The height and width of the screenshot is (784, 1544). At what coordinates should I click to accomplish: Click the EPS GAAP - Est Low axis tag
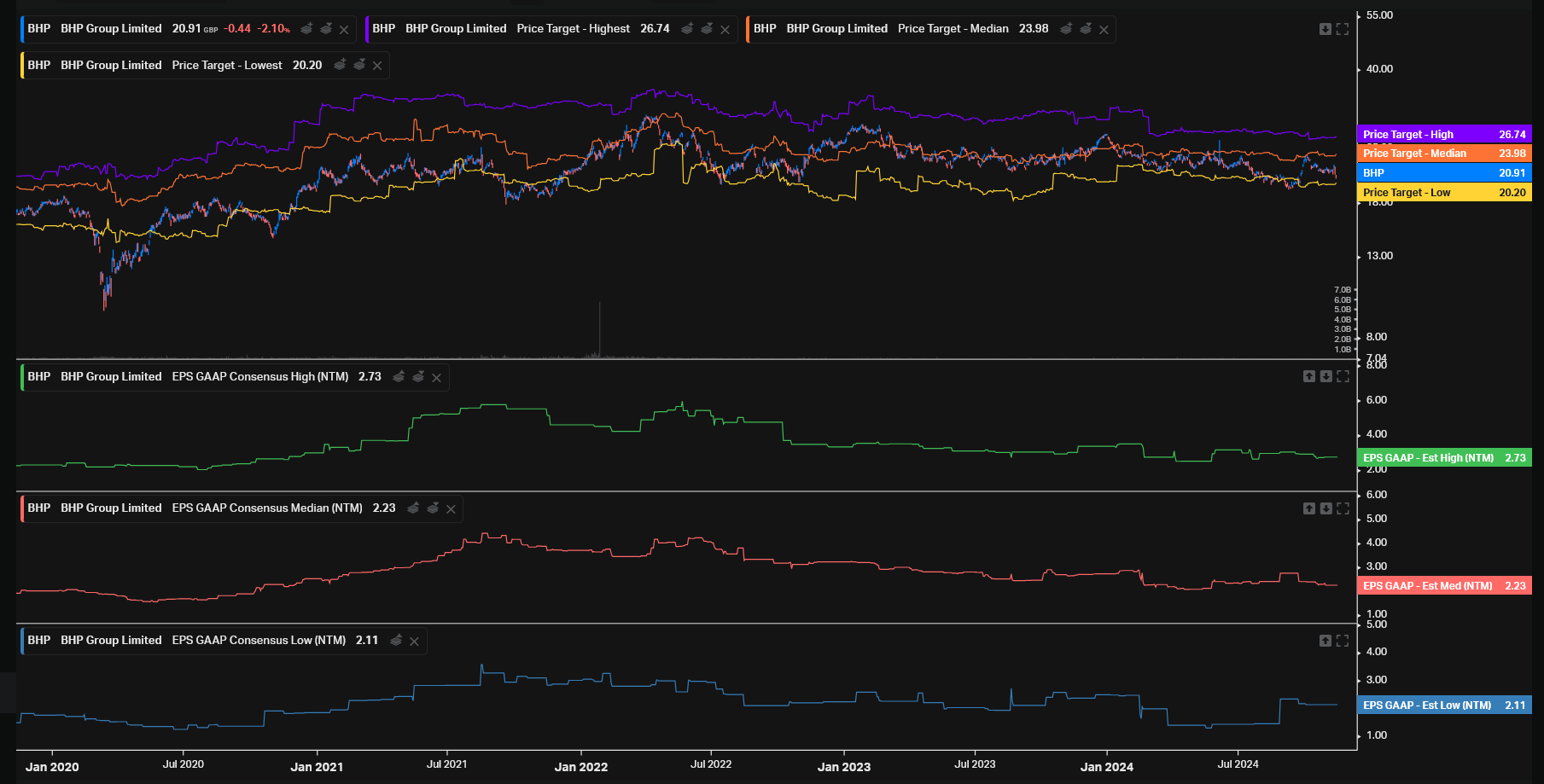pos(1443,705)
